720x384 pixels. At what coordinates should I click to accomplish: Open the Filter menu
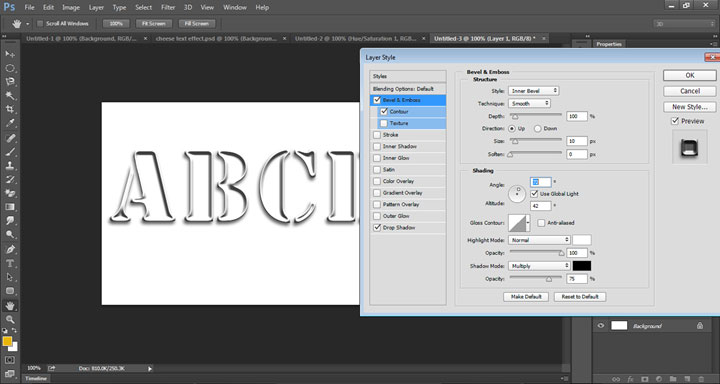click(x=168, y=7)
